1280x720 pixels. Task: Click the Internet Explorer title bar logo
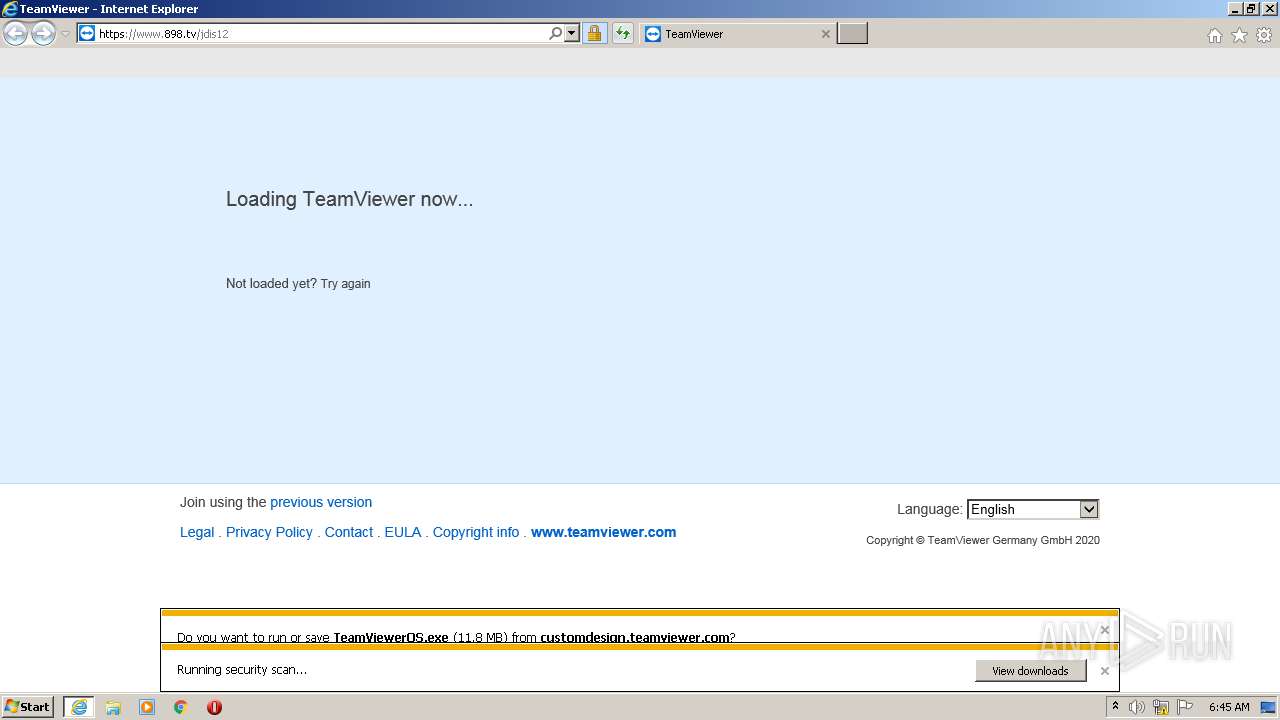10,9
